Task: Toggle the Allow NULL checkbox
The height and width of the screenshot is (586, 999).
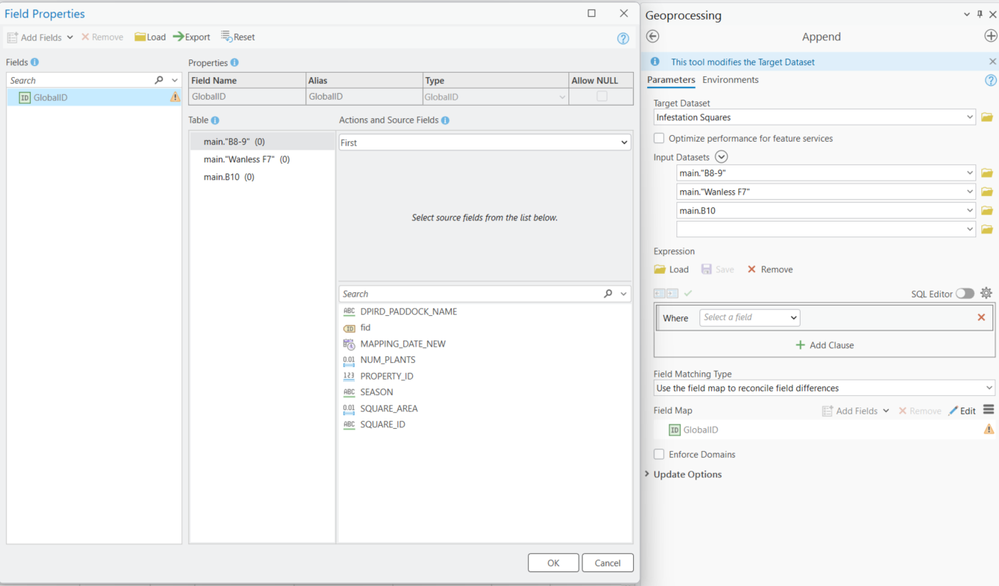Action: click(x=601, y=96)
